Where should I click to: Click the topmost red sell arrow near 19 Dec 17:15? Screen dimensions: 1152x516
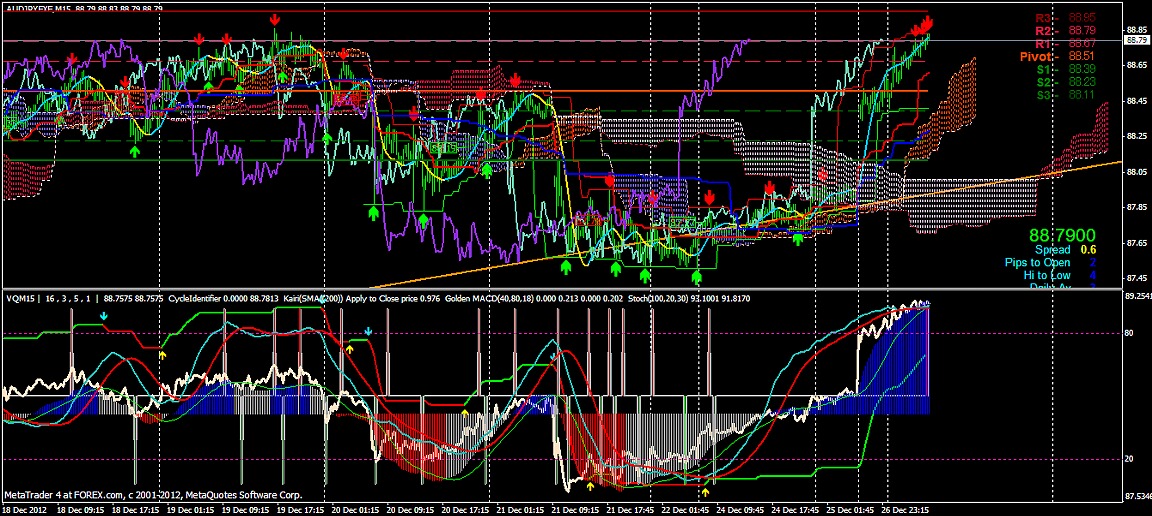point(274,19)
